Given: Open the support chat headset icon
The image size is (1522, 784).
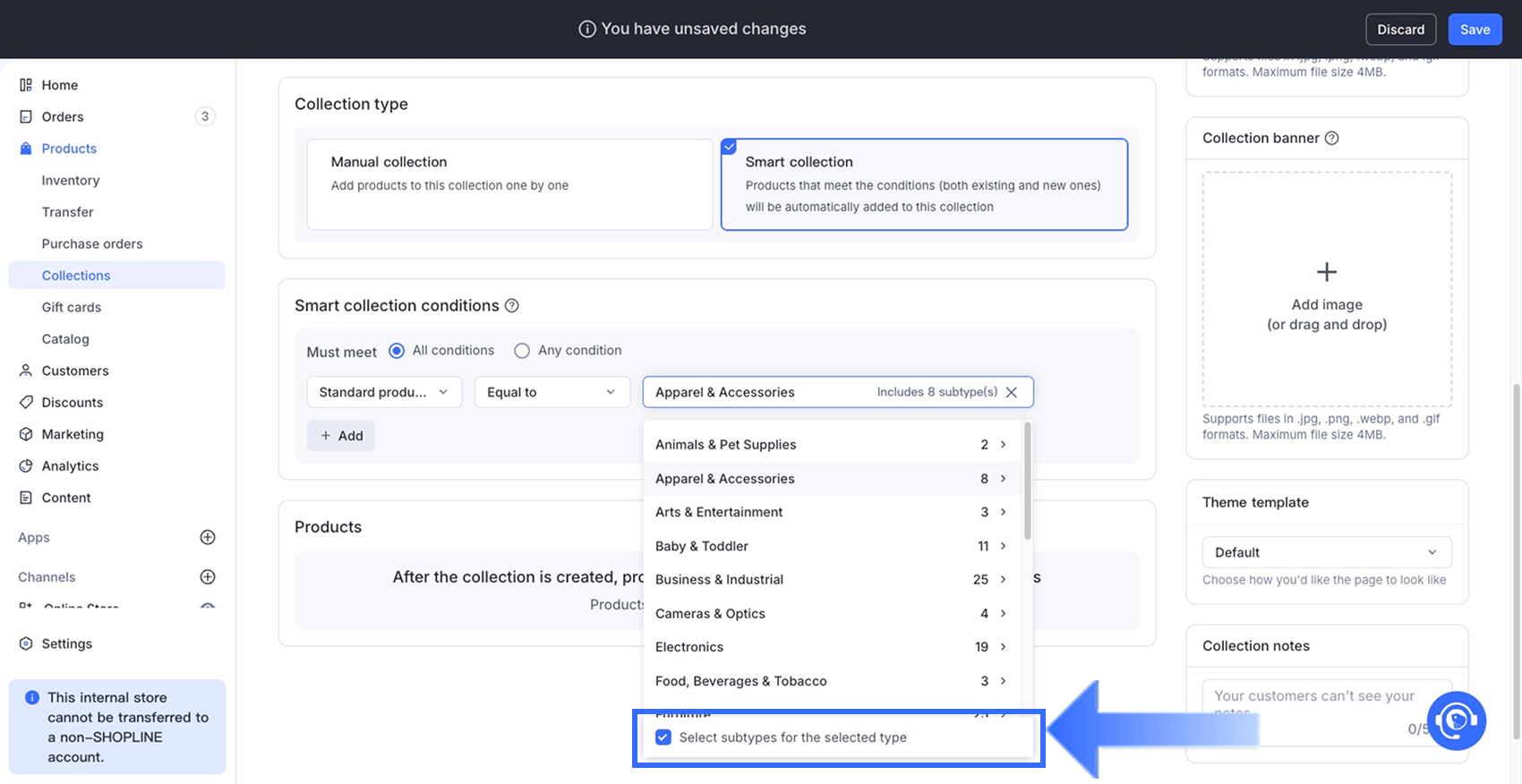Looking at the screenshot, I should (x=1457, y=720).
